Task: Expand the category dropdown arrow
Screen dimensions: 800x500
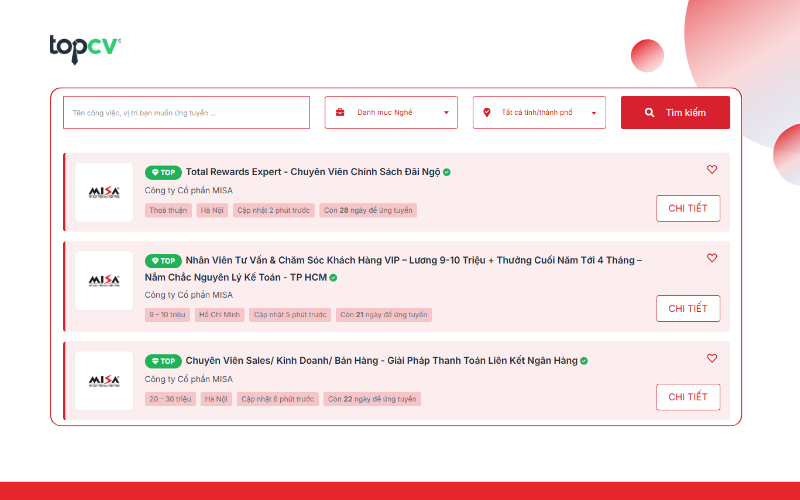Action: 446,113
